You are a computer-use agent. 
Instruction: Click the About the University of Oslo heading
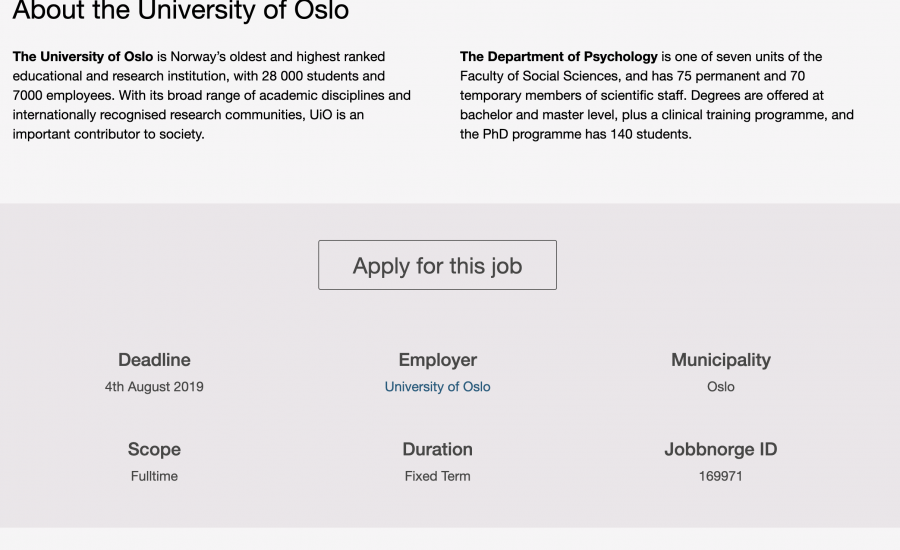(x=181, y=12)
